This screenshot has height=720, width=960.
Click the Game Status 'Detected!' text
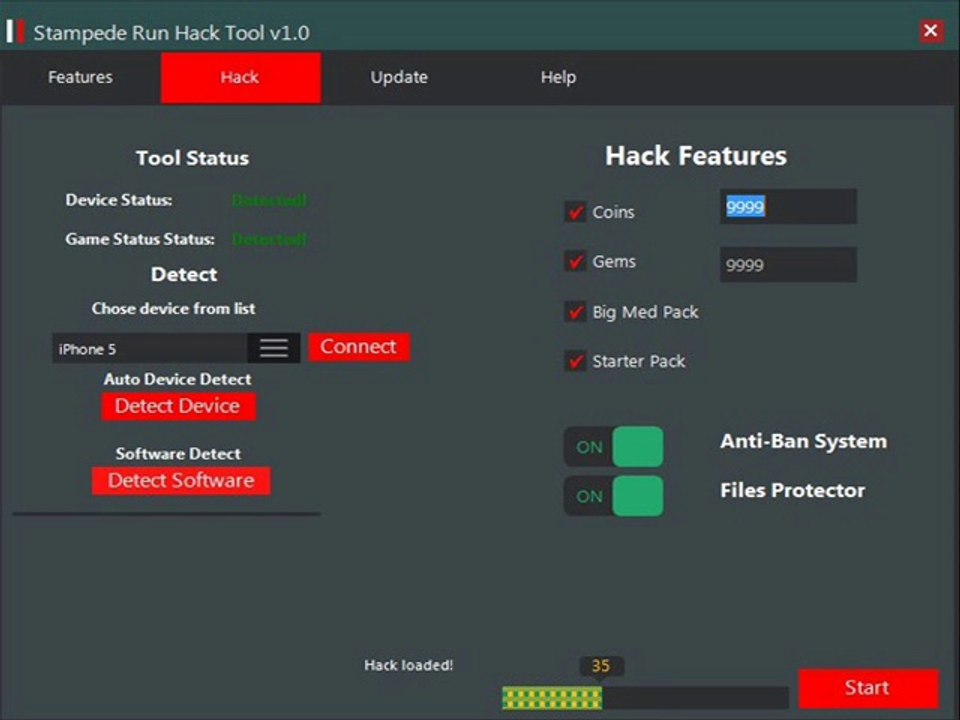pos(269,239)
